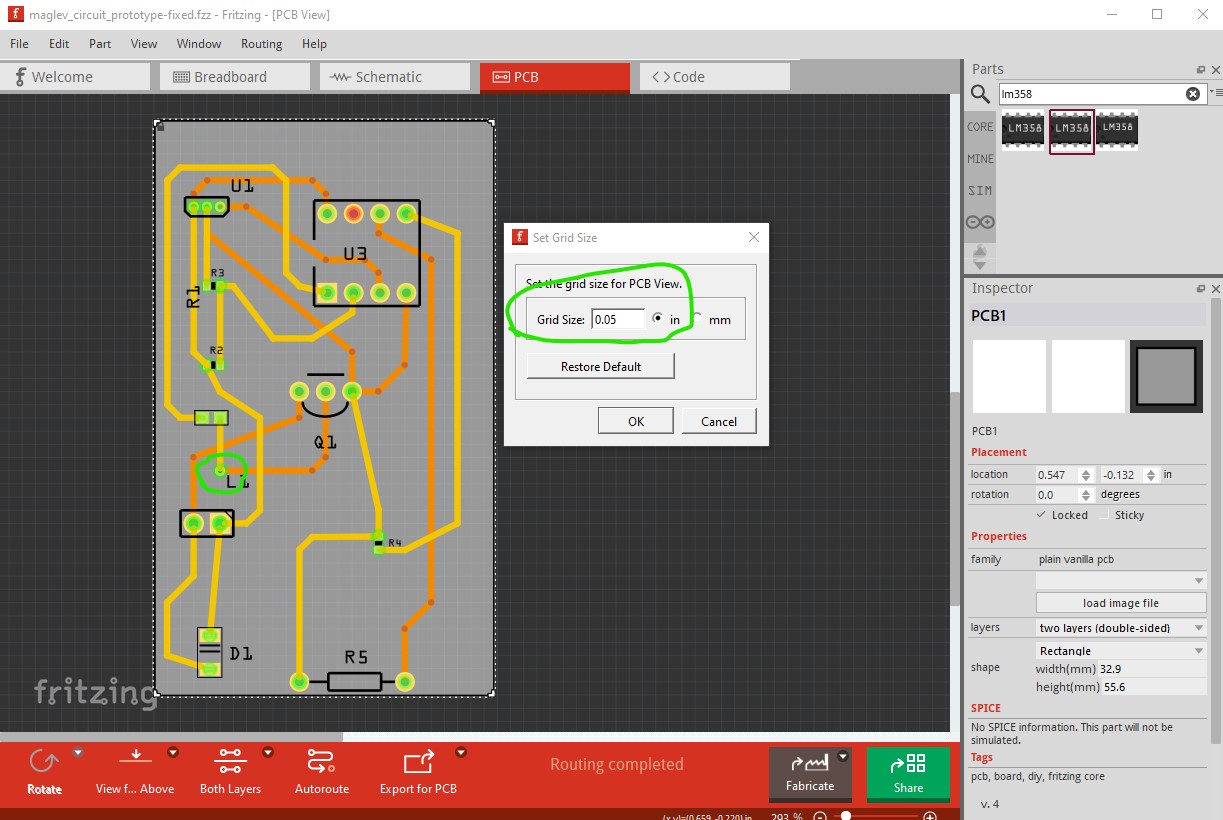Clear the parts search field
This screenshot has height=820, width=1223.
coord(1193,94)
